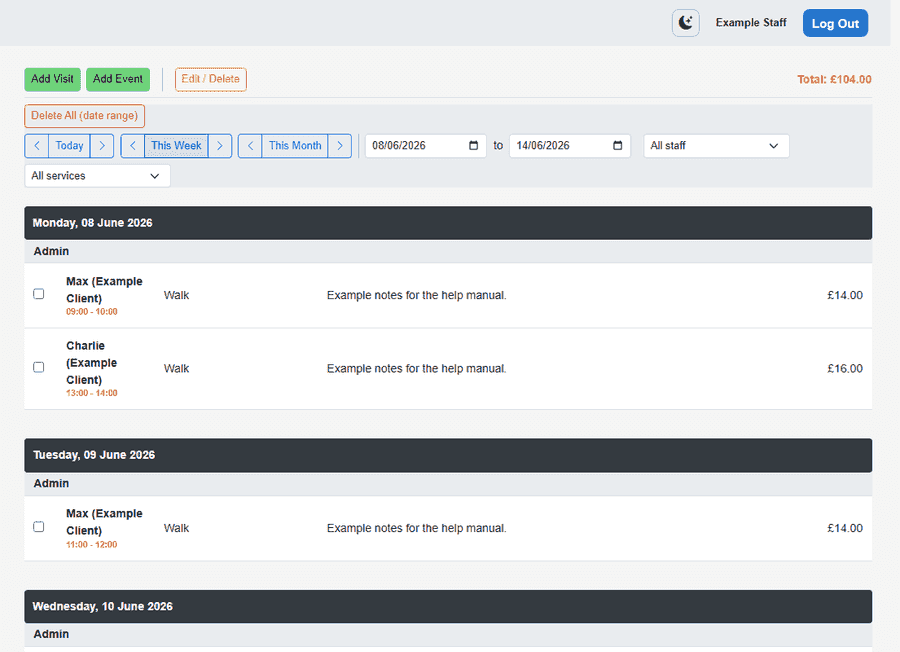
Task: Click the Add Event button
Action: (x=118, y=79)
